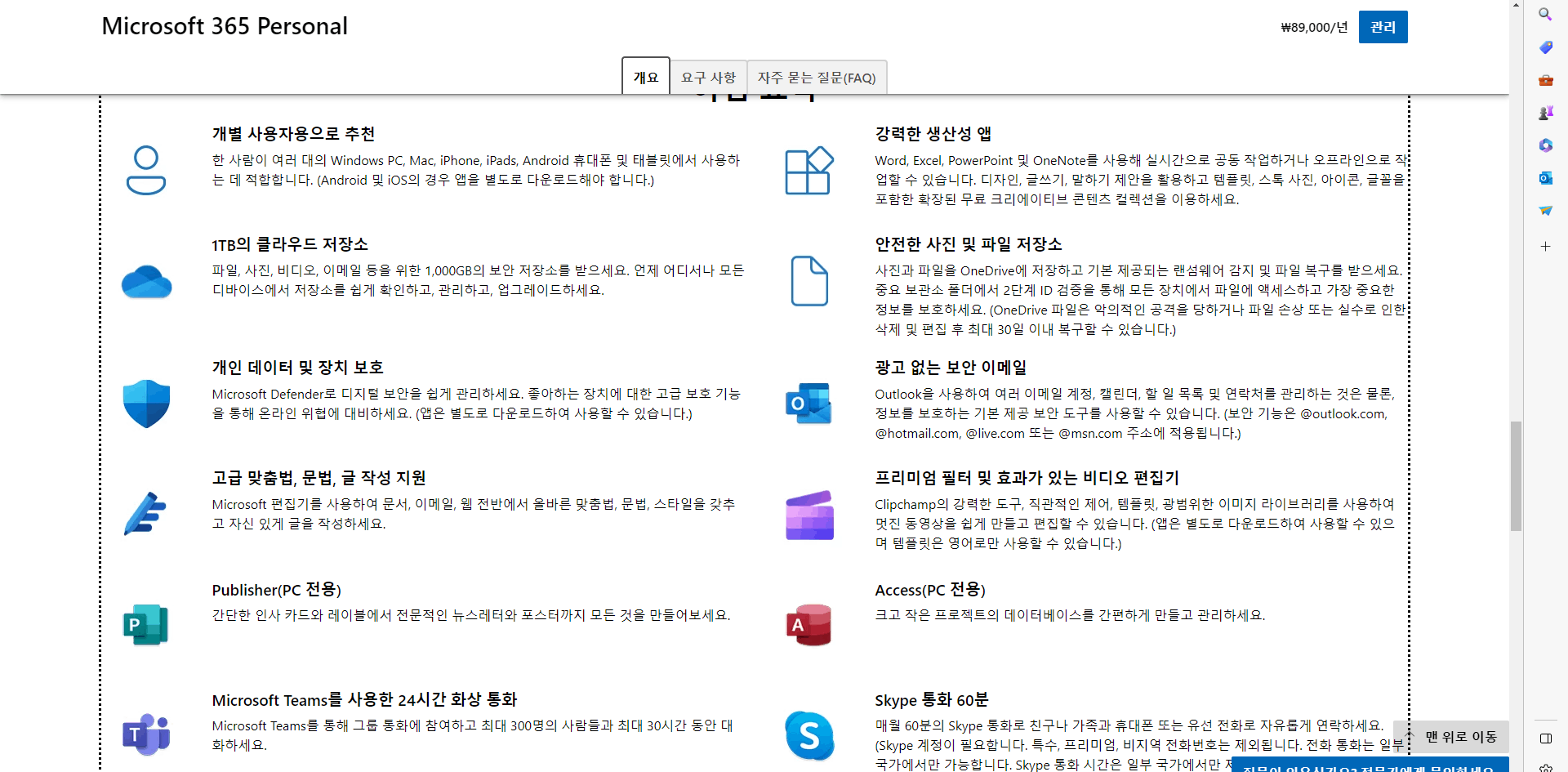Click the Publisher app icon
1568x772 pixels.
[x=146, y=625]
